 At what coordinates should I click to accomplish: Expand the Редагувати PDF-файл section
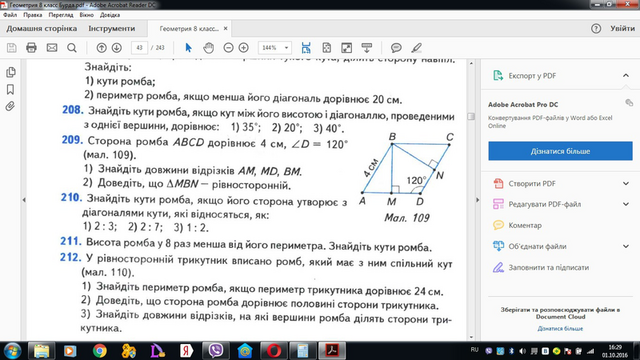(626, 204)
